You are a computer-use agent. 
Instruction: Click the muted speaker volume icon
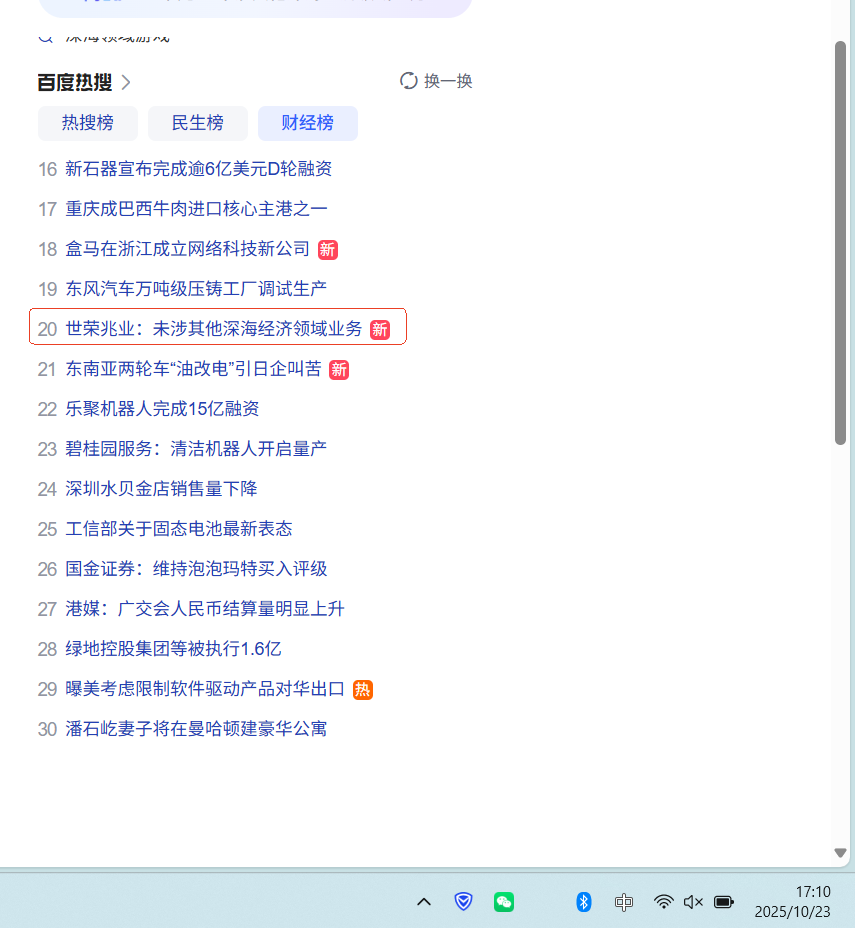coord(693,902)
